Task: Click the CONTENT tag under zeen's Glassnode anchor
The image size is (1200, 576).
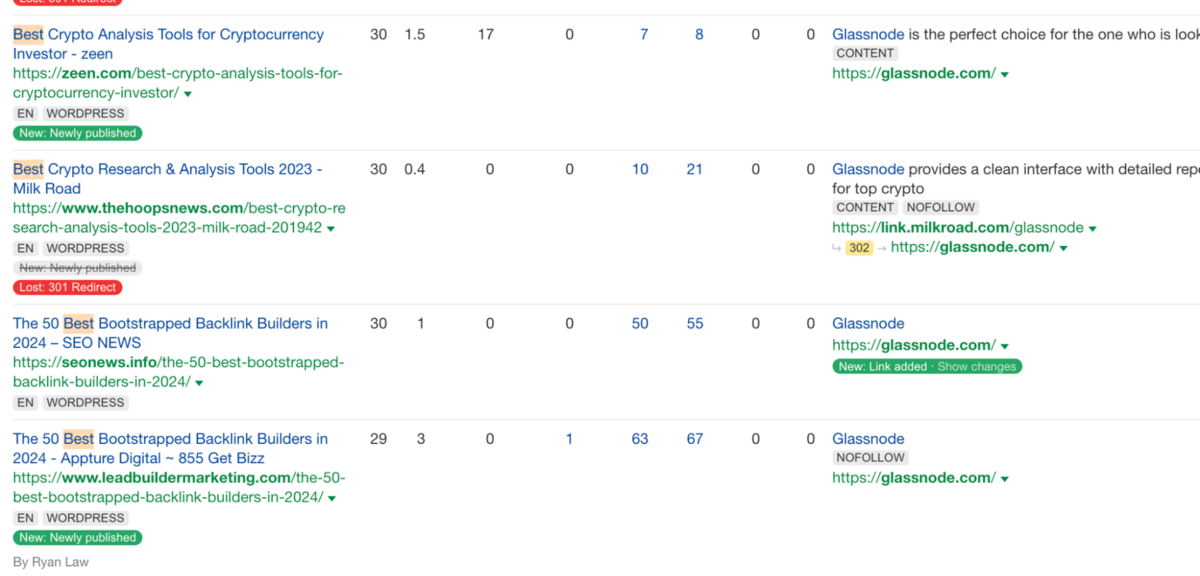Action: point(865,54)
